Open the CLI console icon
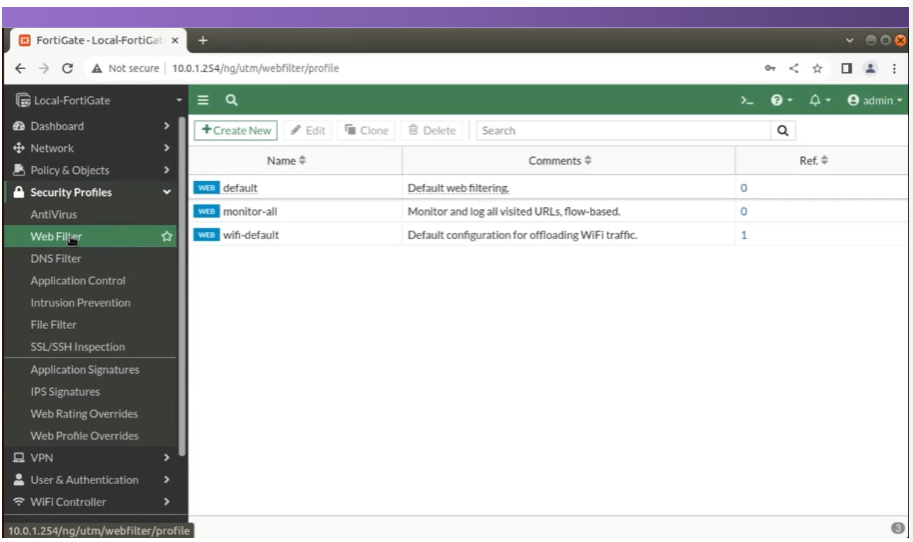913x542 pixels. (x=746, y=100)
